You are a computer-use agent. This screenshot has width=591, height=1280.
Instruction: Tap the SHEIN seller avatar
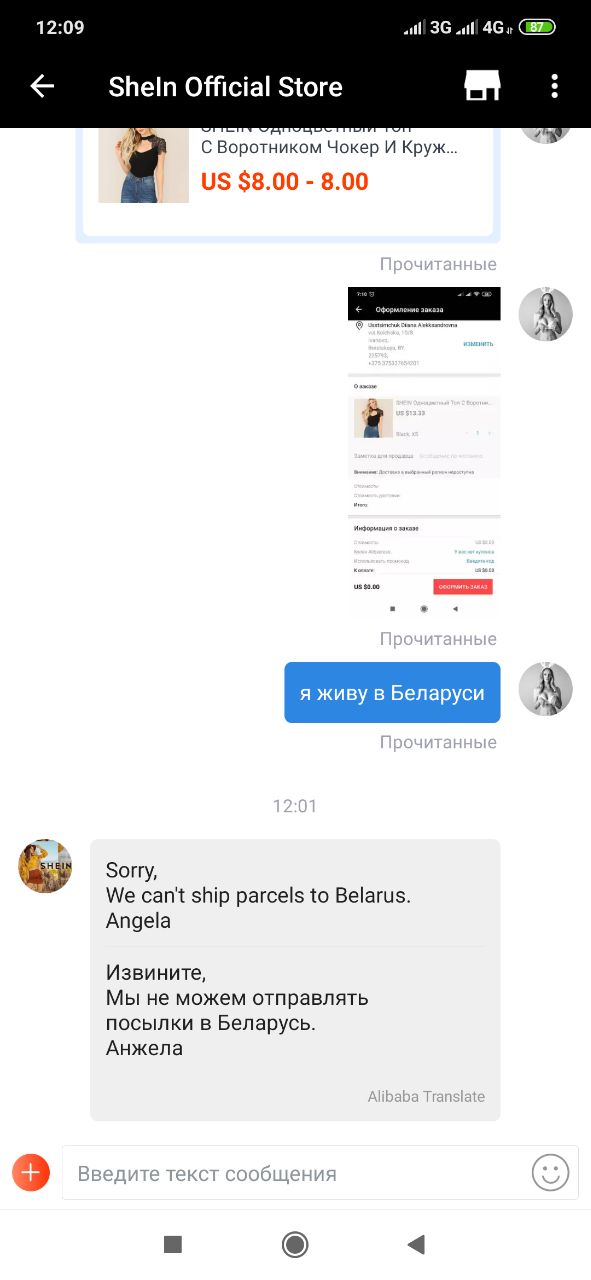[x=45, y=866]
